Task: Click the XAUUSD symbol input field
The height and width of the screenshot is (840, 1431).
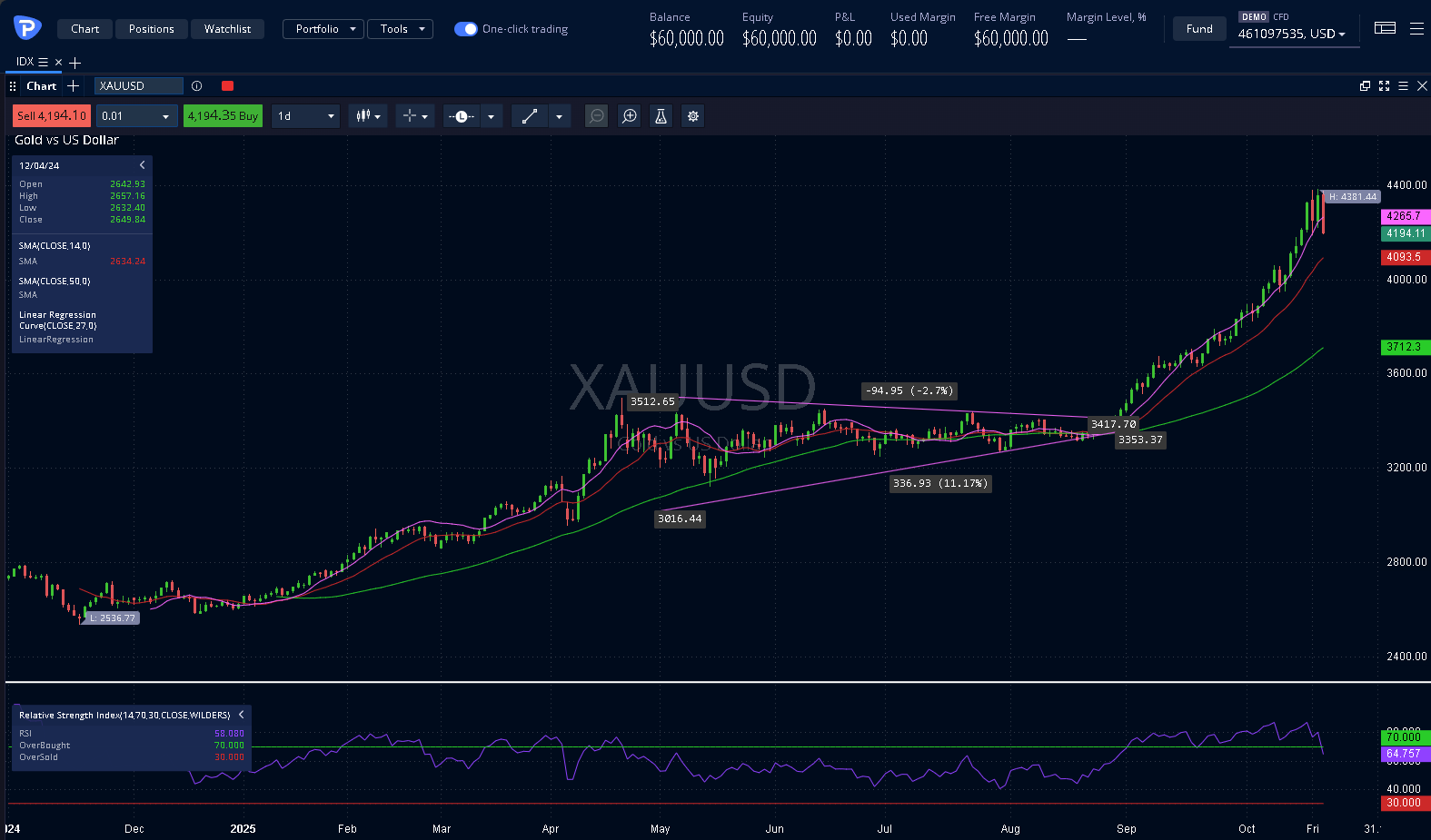Action: click(x=138, y=86)
